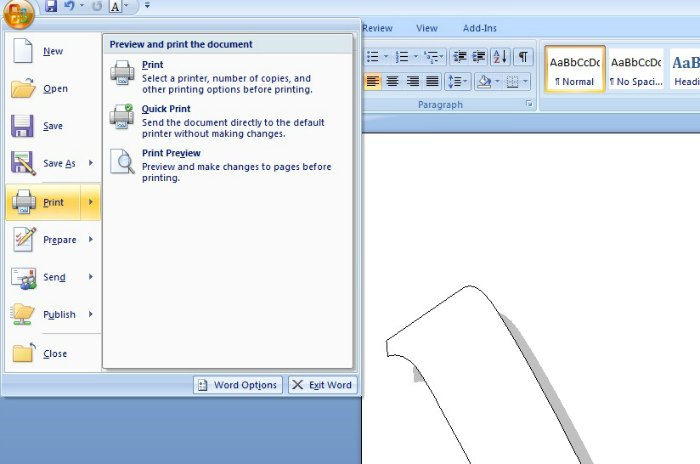The image size is (700, 464).
Task: Open the Paragraph dialog launcher
Action: coord(529,104)
